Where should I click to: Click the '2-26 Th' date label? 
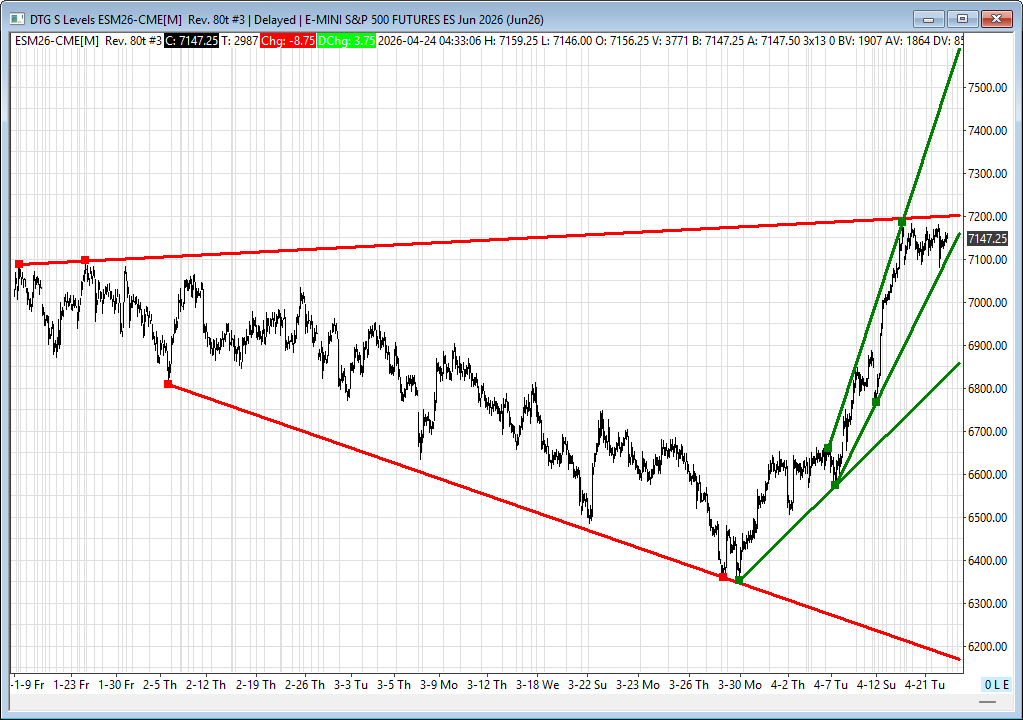[305, 685]
